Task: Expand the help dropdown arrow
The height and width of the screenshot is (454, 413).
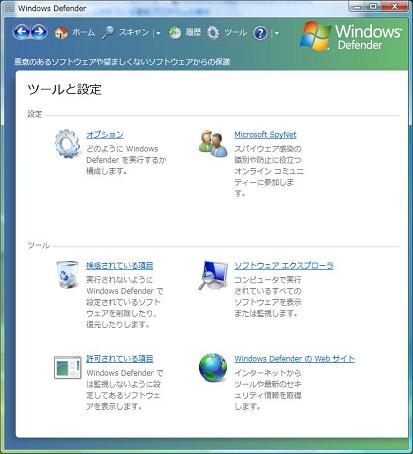Action: pos(276,33)
